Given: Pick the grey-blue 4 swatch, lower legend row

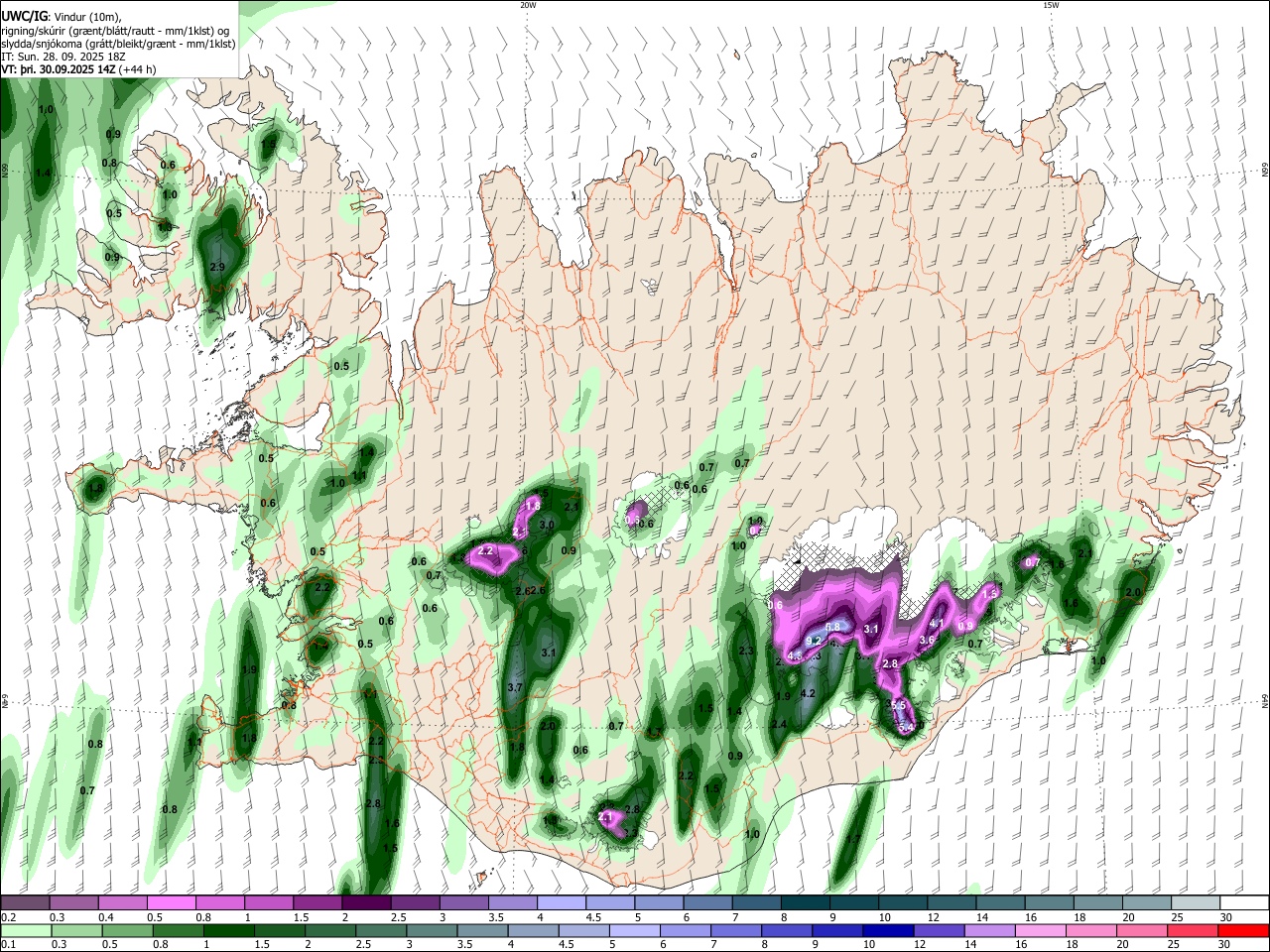Looking at the screenshot, I should (x=532, y=930).
